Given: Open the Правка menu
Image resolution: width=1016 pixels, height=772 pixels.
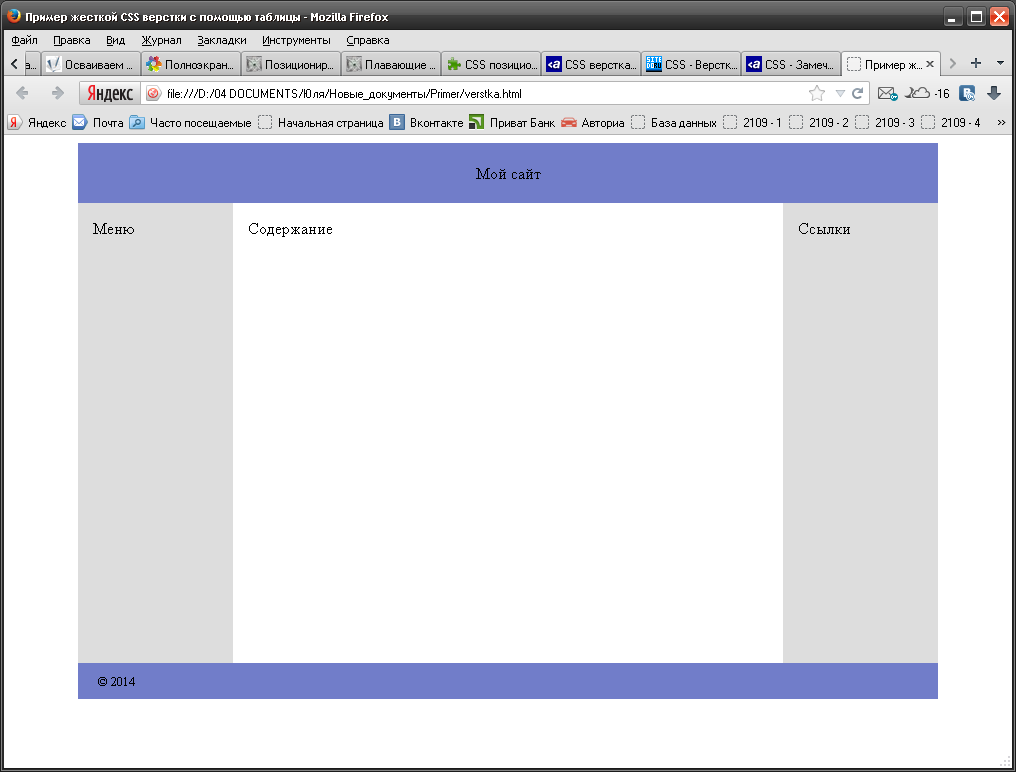Looking at the screenshot, I should click(71, 40).
